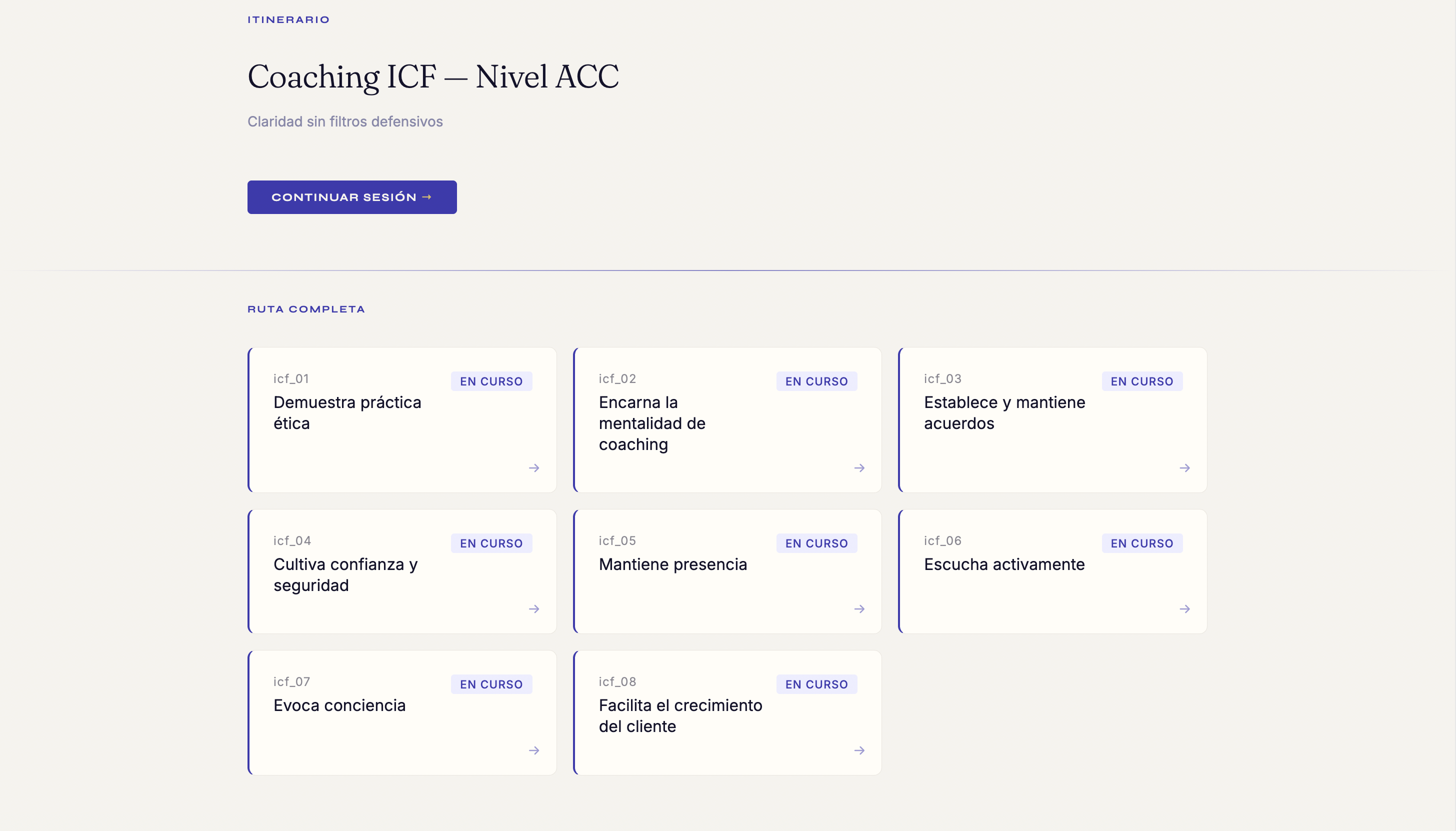This screenshot has width=1456, height=831.
Task: Open the Evoca conciencia title
Action: pyautogui.click(x=339, y=705)
